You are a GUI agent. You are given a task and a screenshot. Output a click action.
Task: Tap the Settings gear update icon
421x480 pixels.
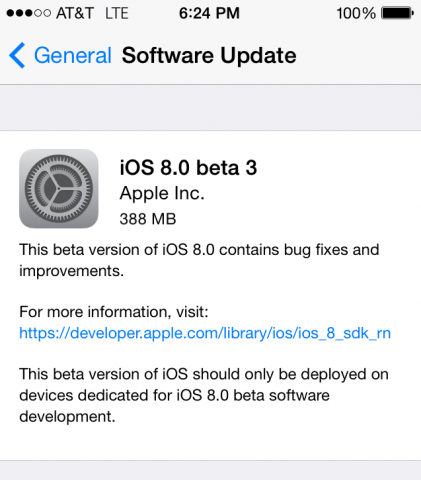[x=59, y=189]
